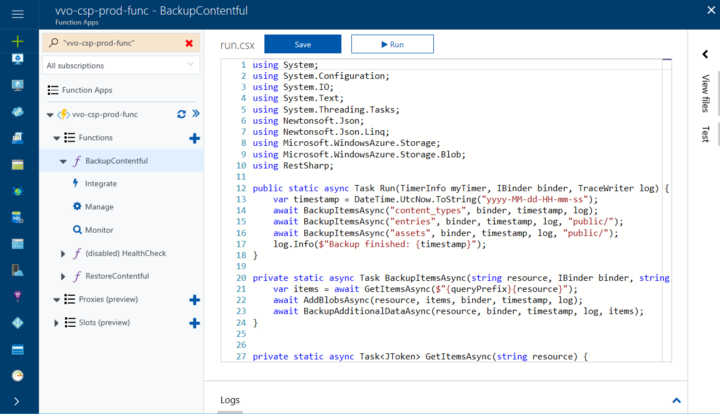
Task: Click the double chevron beside vvo-csp-prod-func
Action: (196, 113)
